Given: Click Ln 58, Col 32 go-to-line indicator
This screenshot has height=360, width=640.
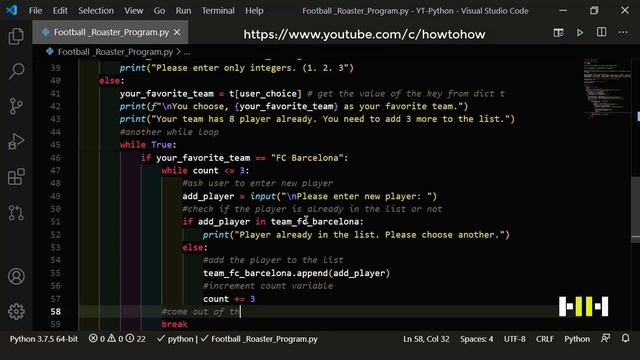Looking at the screenshot, I should (426, 339).
